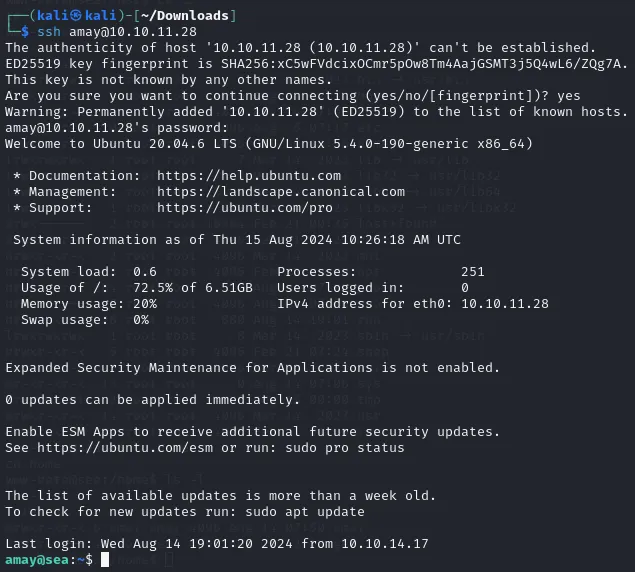Click the Processes count 251
635x572 pixels.
coord(473,272)
